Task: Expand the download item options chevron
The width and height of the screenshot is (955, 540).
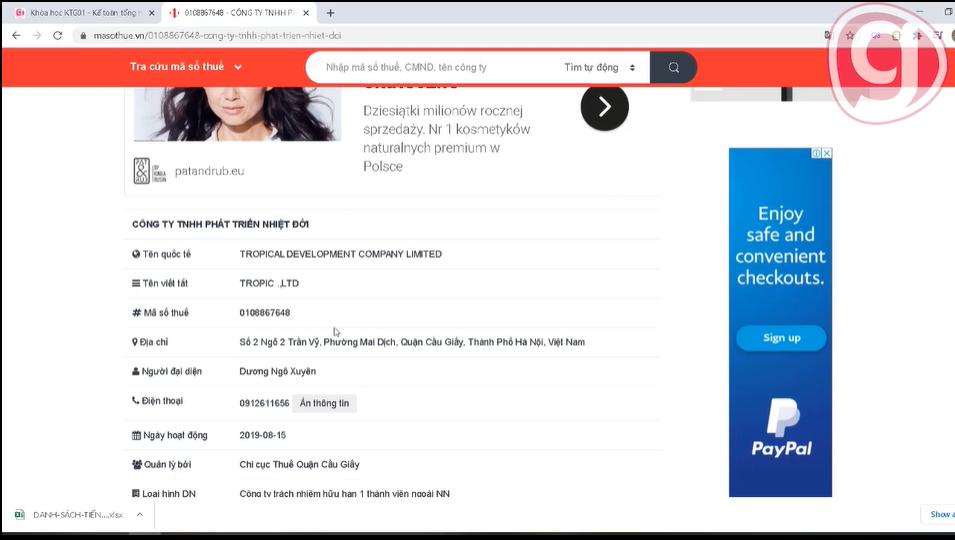Action: (139, 514)
